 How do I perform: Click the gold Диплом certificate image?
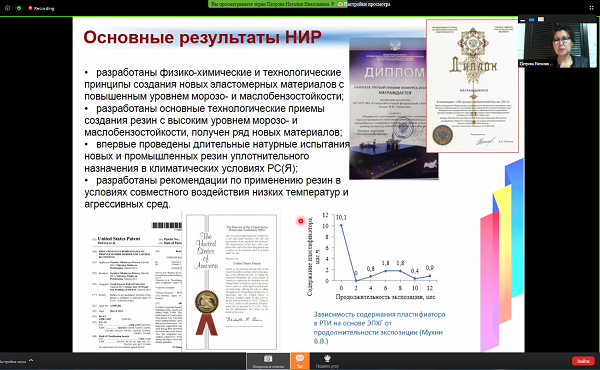click(473, 86)
